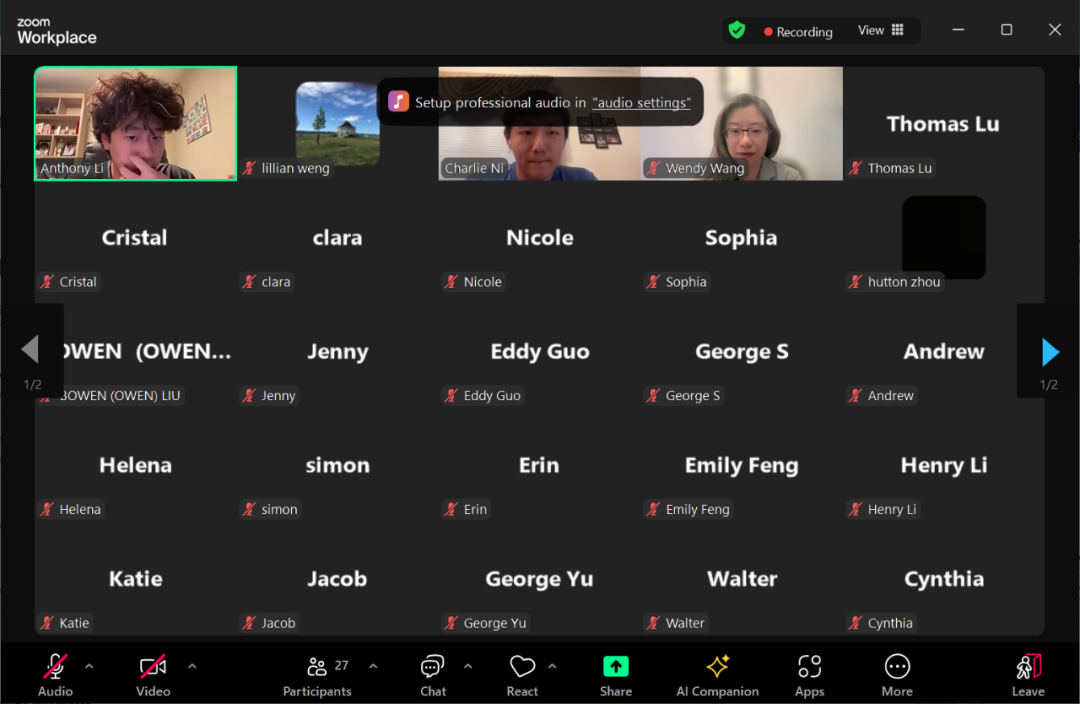The image size is (1080, 704).
Task: Unmute microphone with Audio button
Action: point(55,675)
